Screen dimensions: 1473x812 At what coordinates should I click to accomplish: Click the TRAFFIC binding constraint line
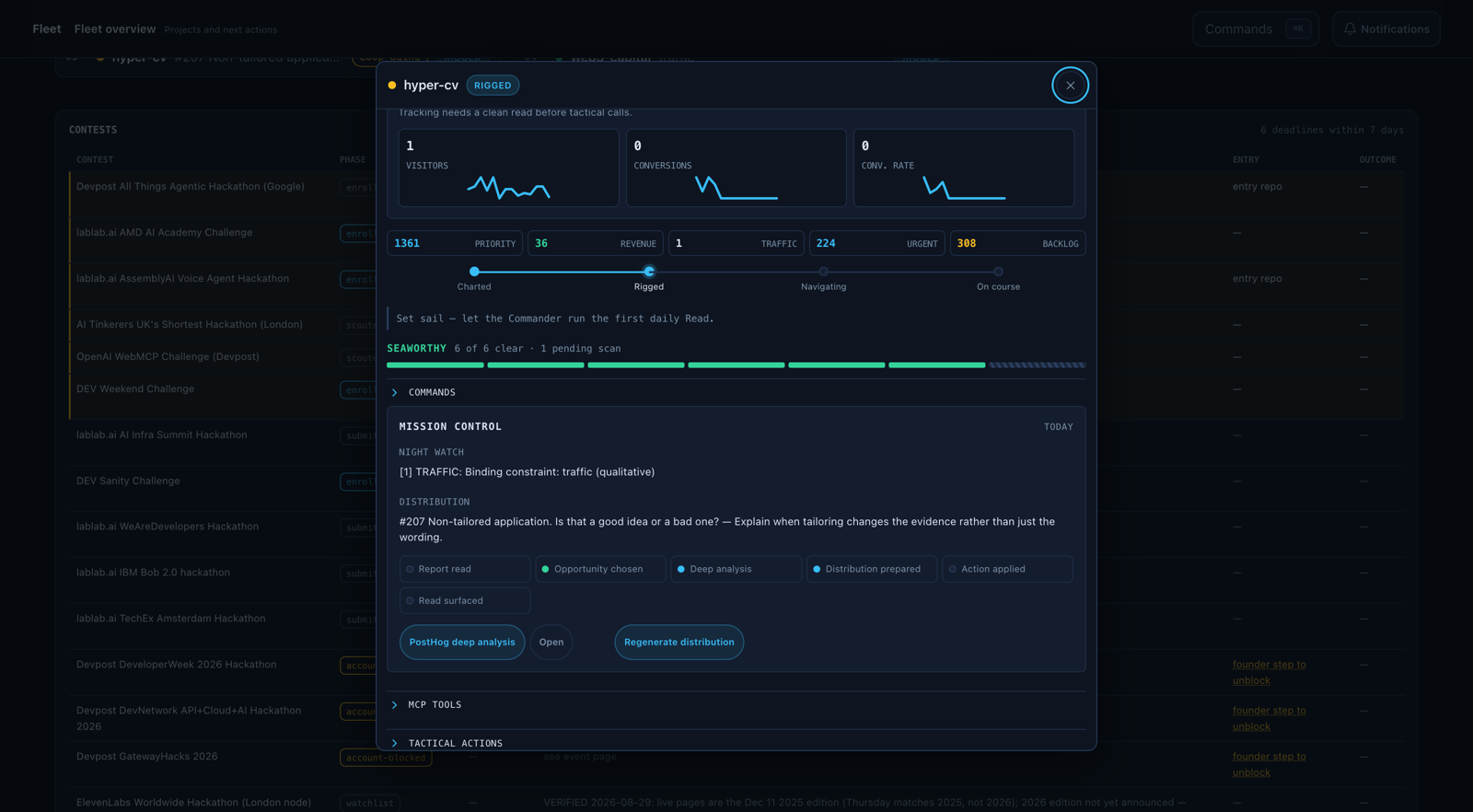point(527,471)
